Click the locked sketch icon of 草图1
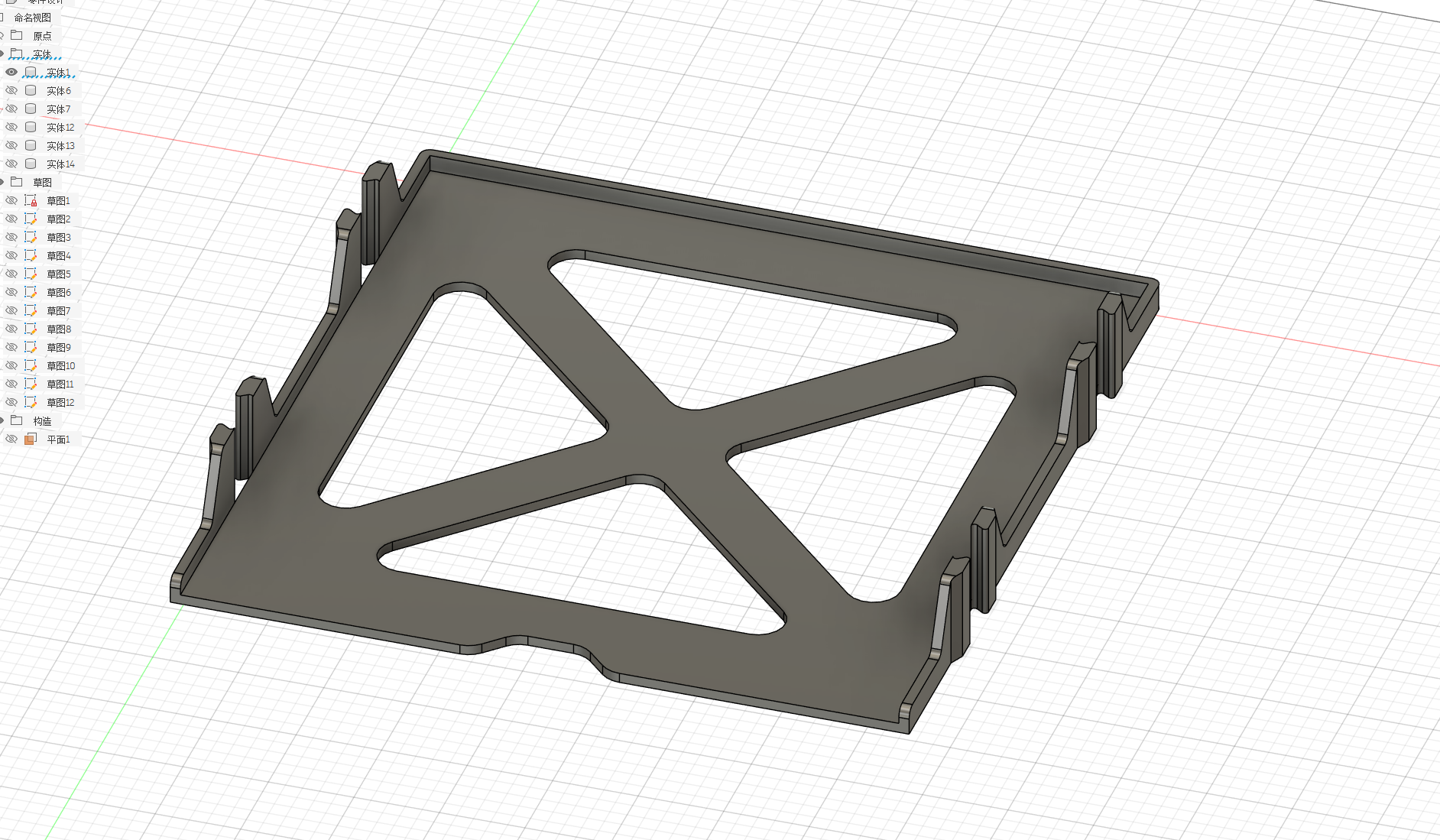1440x840 pixels. (31, 200)
